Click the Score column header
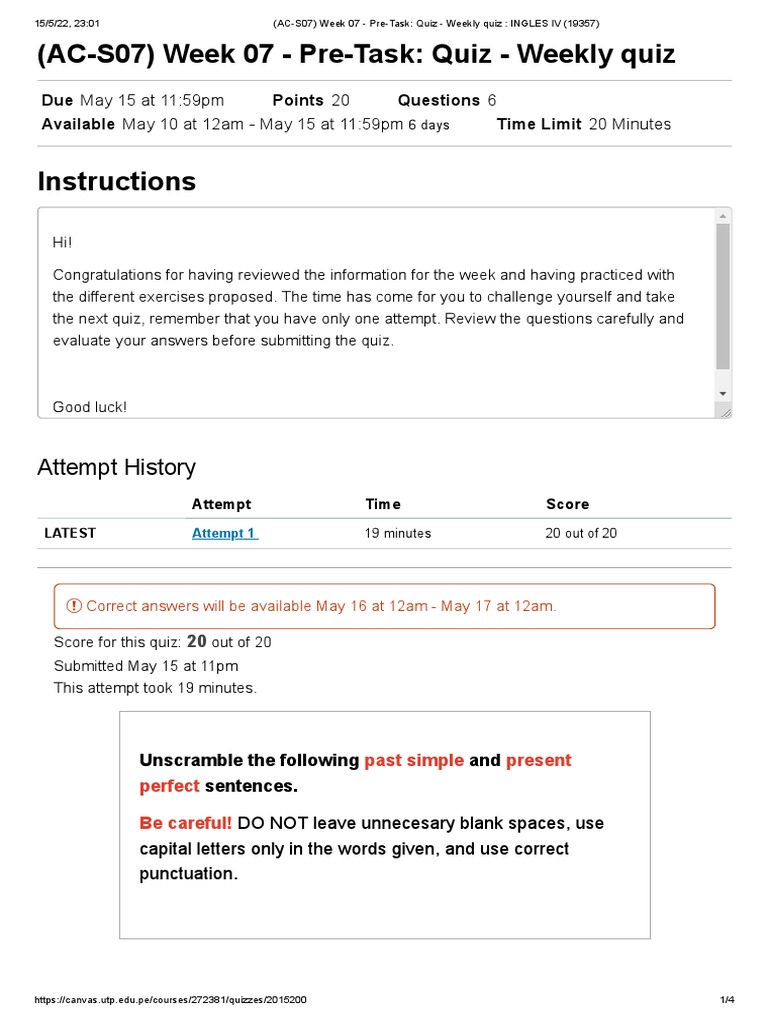Image resolution: width=768 pixels, height=1024 pixels. [568, 504]
